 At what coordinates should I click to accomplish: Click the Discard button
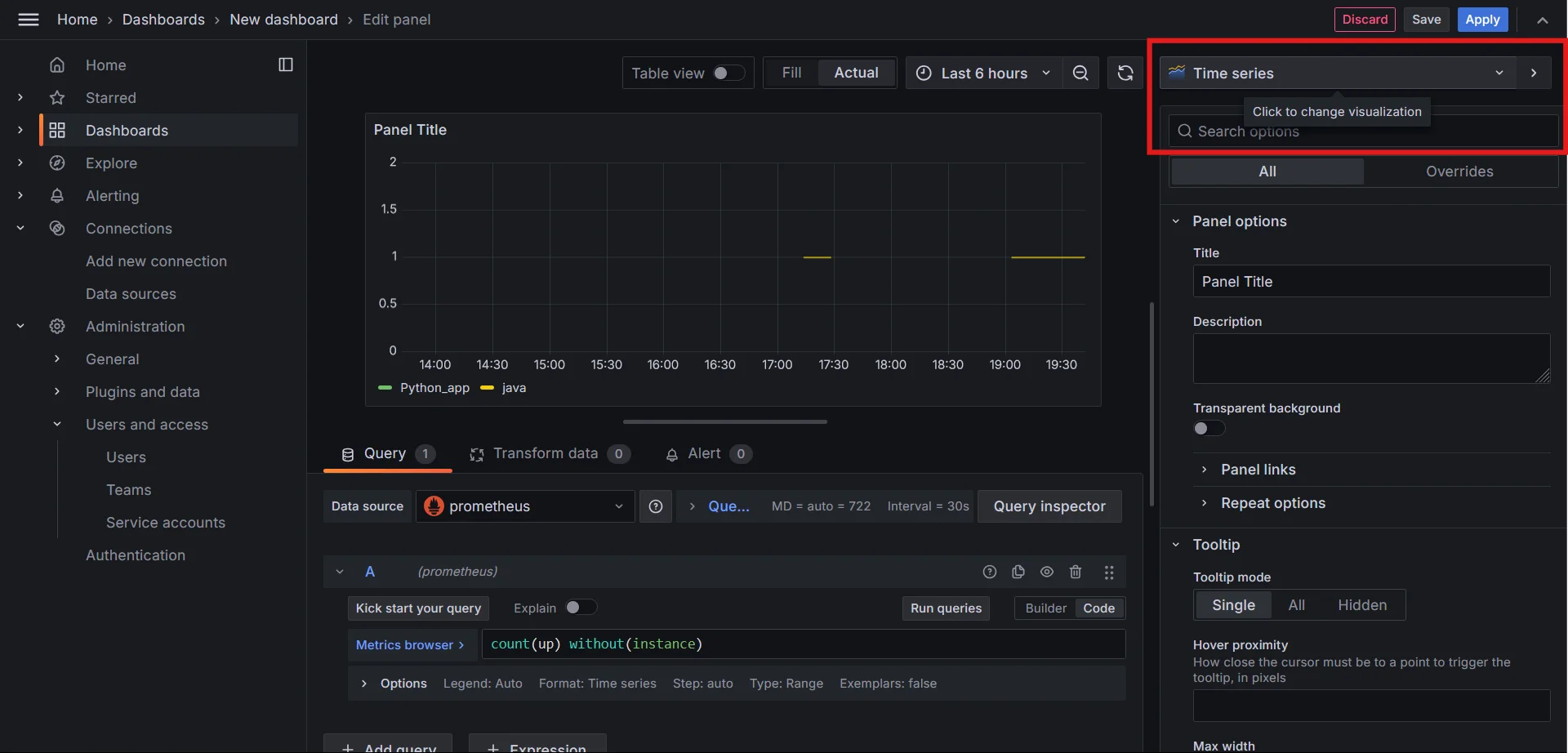pyautogui.click(x=1365, y=20)
